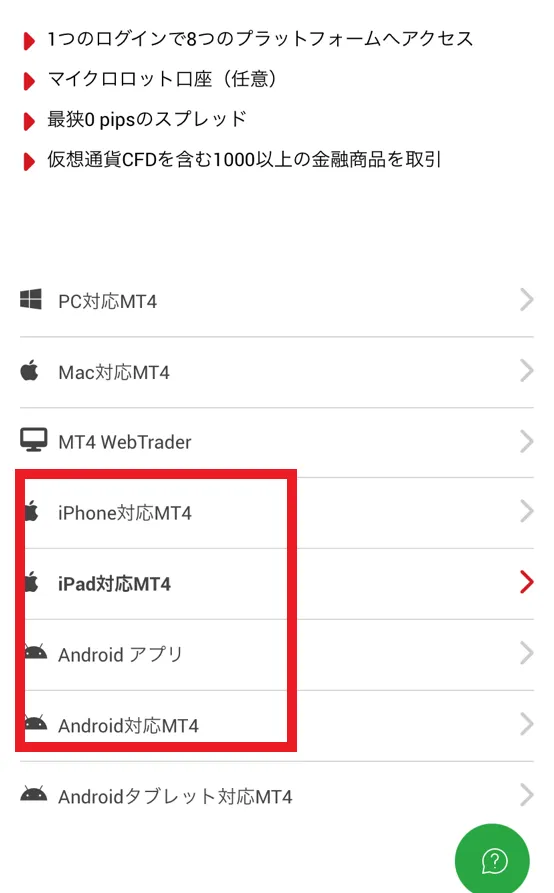The height and width of the screenshot is (893, 554).
Task: Click the Android icon for Androidタブレット対応MT4
Action: 34,793
